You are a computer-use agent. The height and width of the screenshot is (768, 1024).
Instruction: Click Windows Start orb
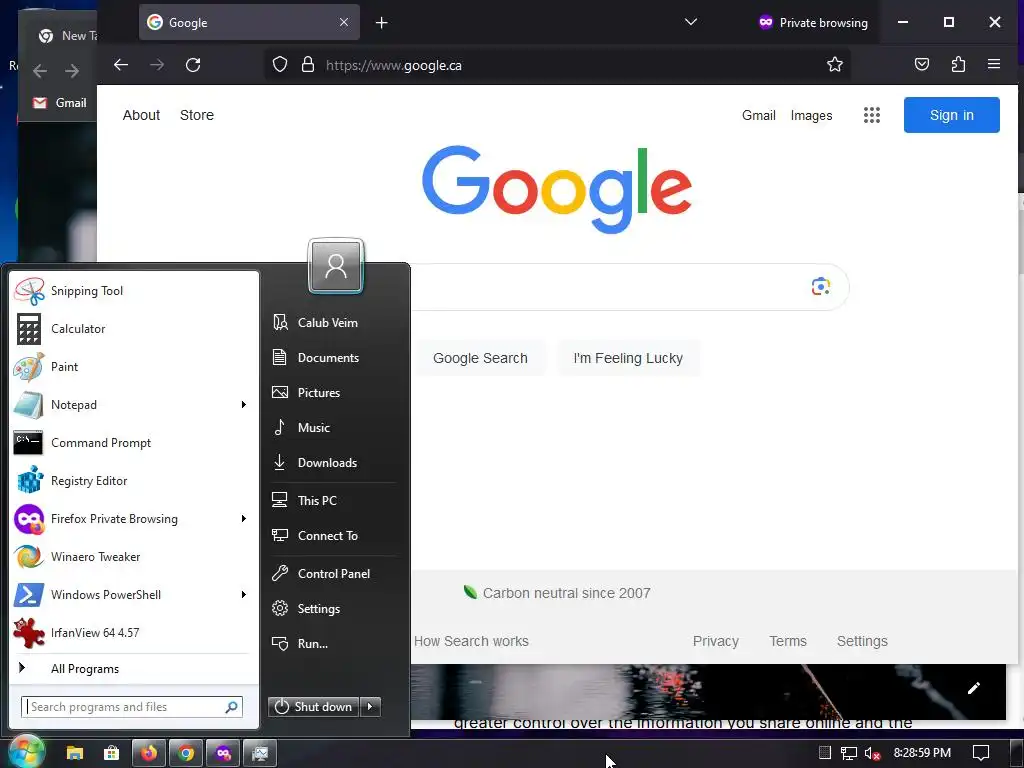pos(25,752)
